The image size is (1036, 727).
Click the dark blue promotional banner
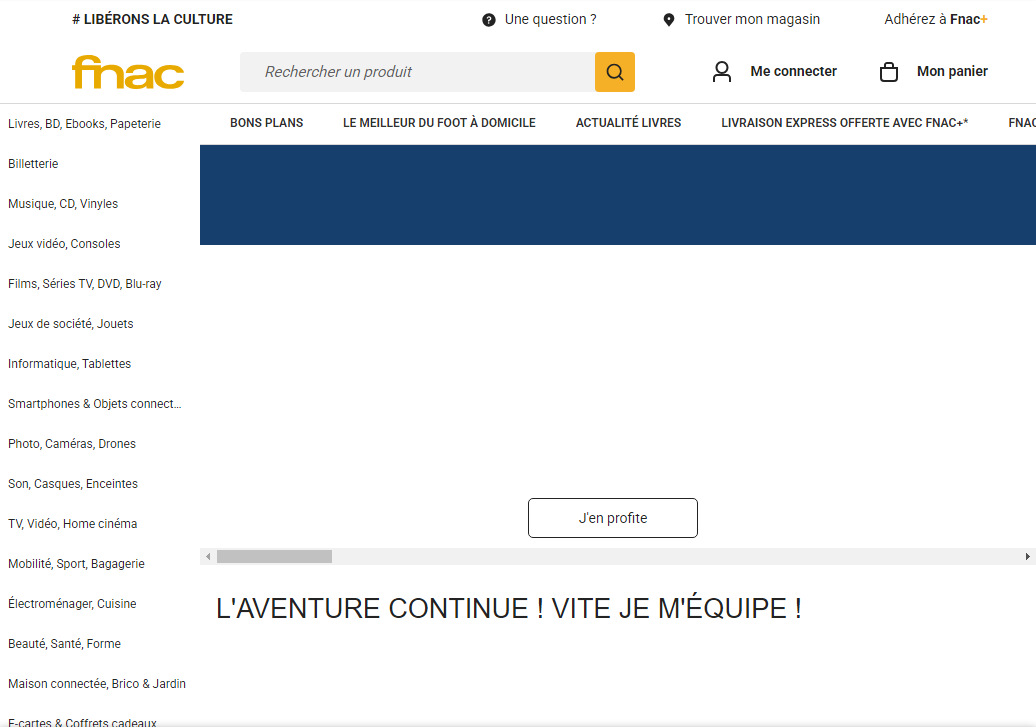(x=618, y=195)
